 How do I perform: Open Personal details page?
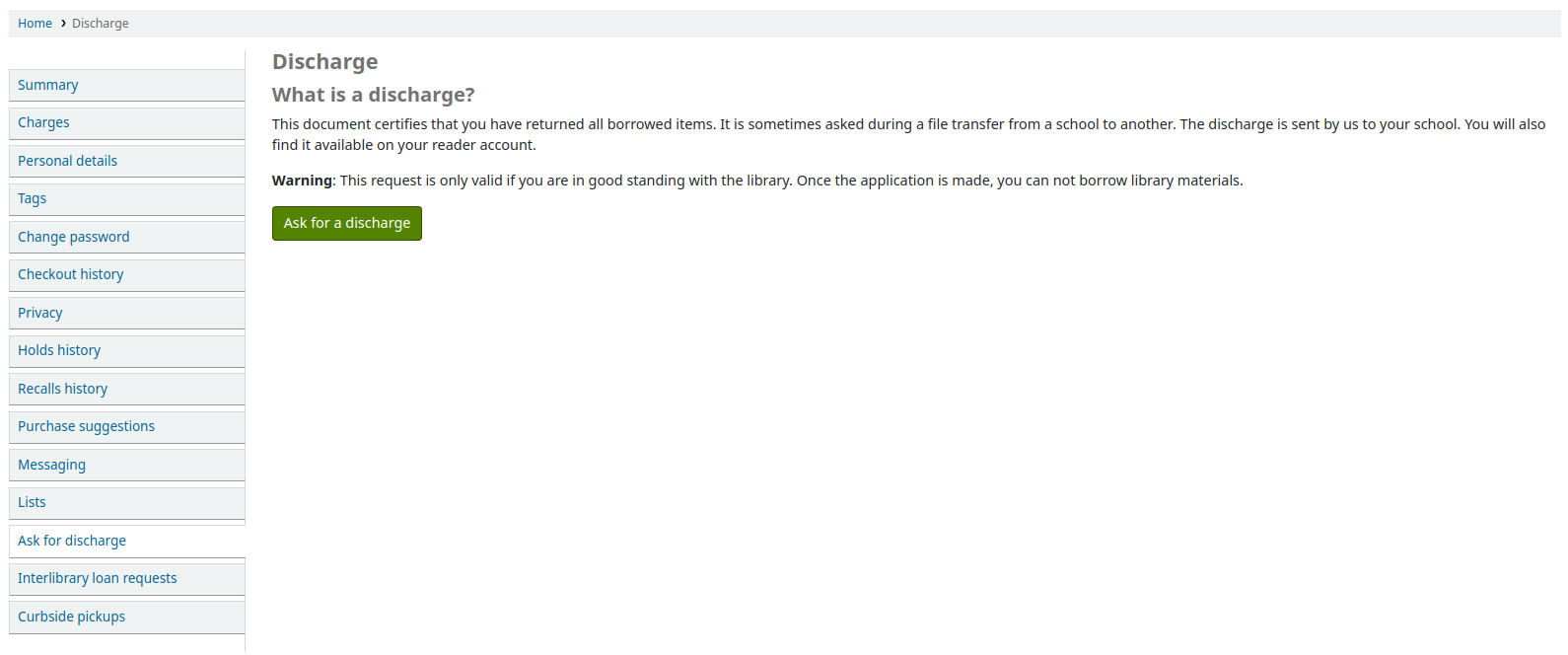[67, 161]
